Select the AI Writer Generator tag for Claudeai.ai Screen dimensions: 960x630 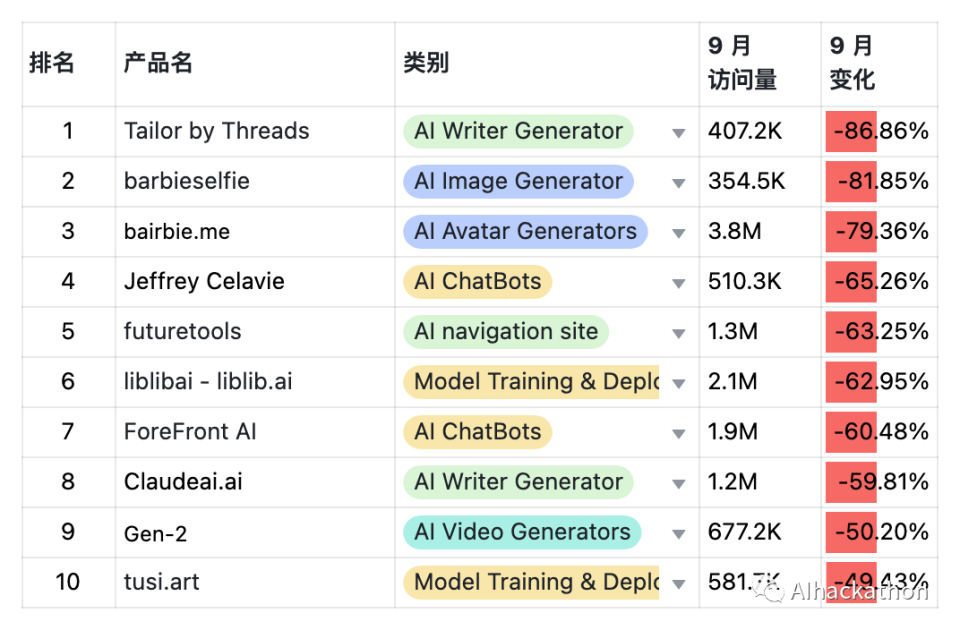click(x=518, y=482)
